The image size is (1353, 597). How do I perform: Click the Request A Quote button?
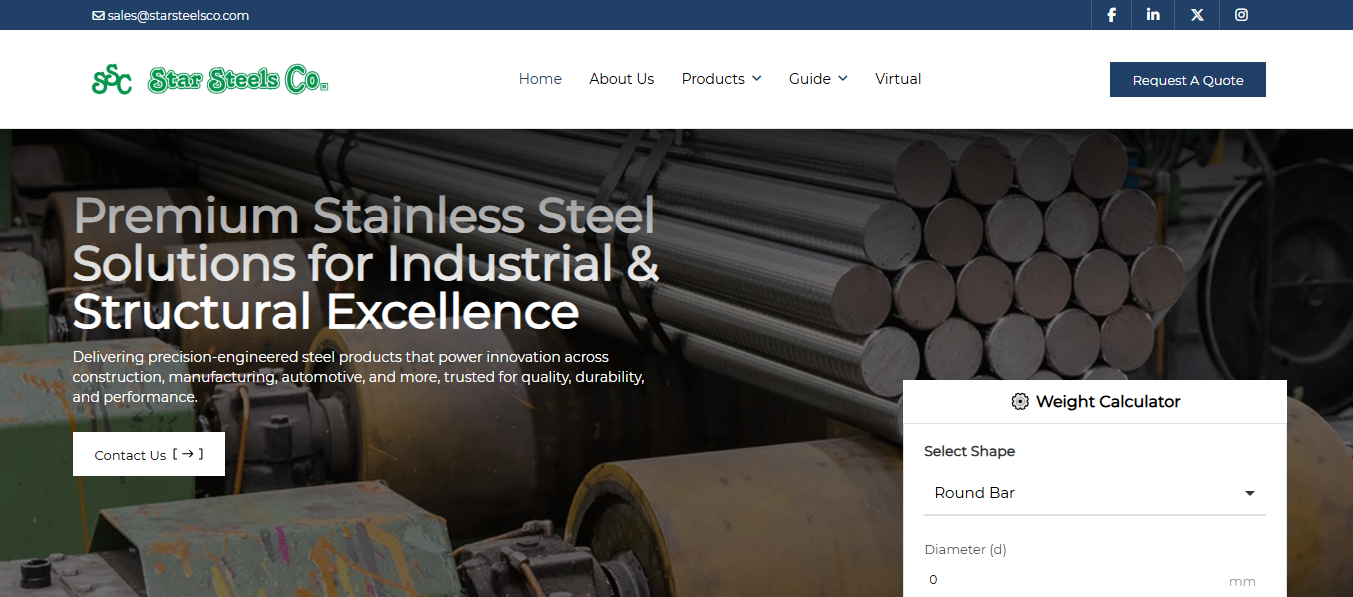pos(1188,80)
